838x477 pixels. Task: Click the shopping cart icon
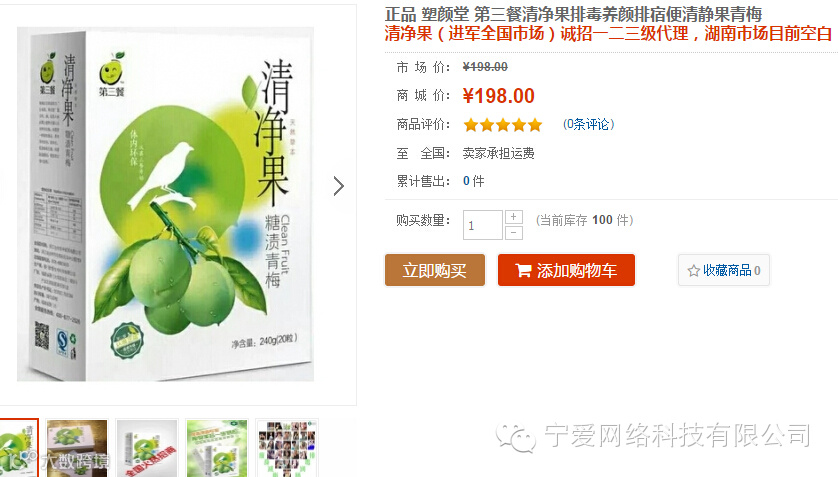tap(523, 270)
